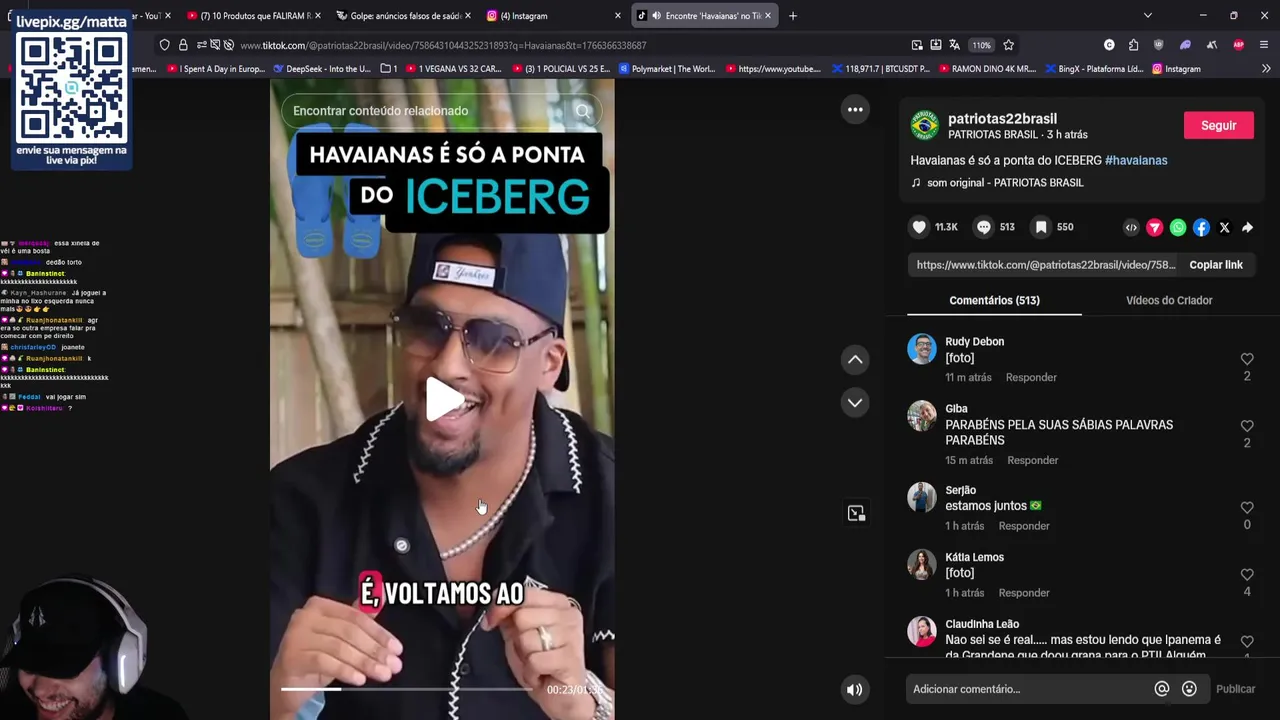Image resolution: width=1280 pixels, height=720 pixels.
Task: Like the video with the heart icon
Action: pos(919,227)
